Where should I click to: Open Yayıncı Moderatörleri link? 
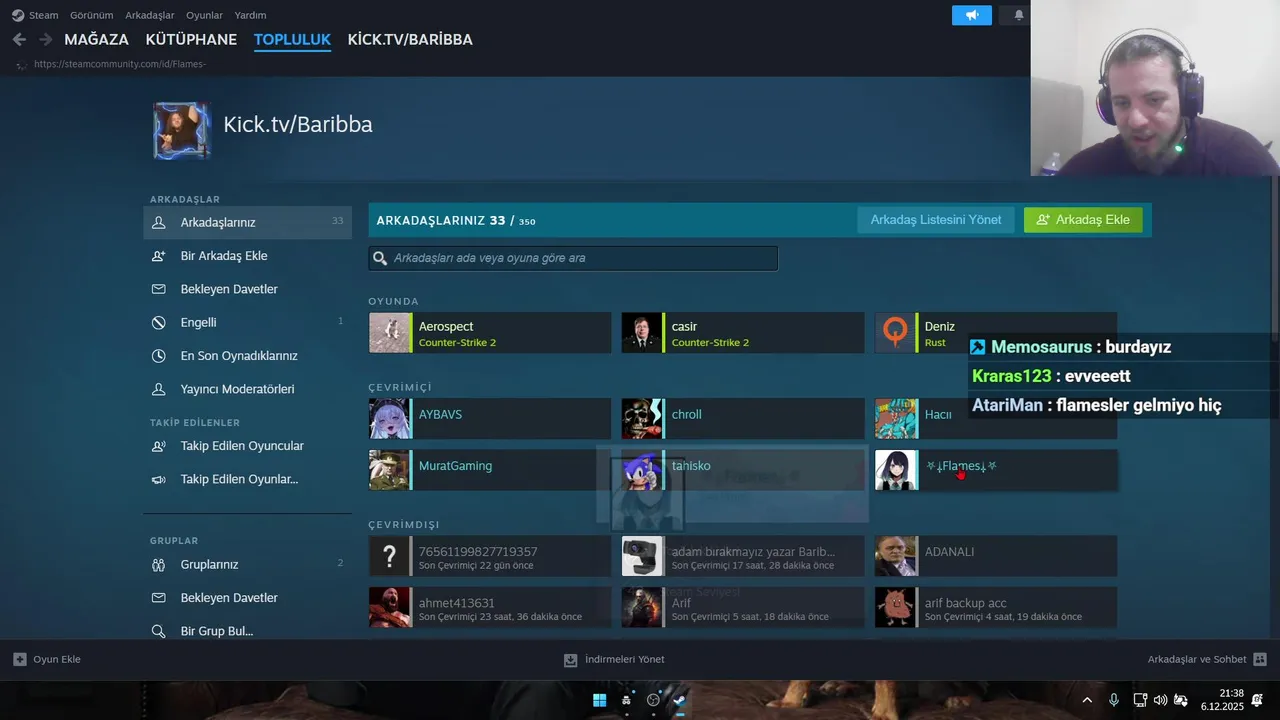point(237,389)
